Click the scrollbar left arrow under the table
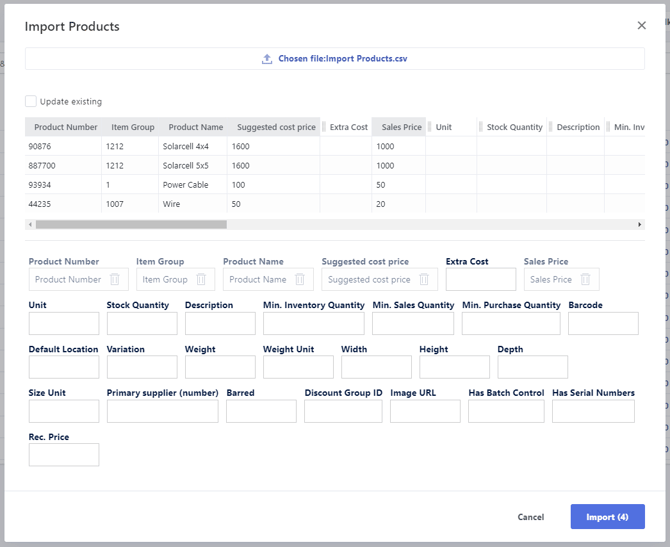Screen dimensions: 670x547 coord(30,224)
